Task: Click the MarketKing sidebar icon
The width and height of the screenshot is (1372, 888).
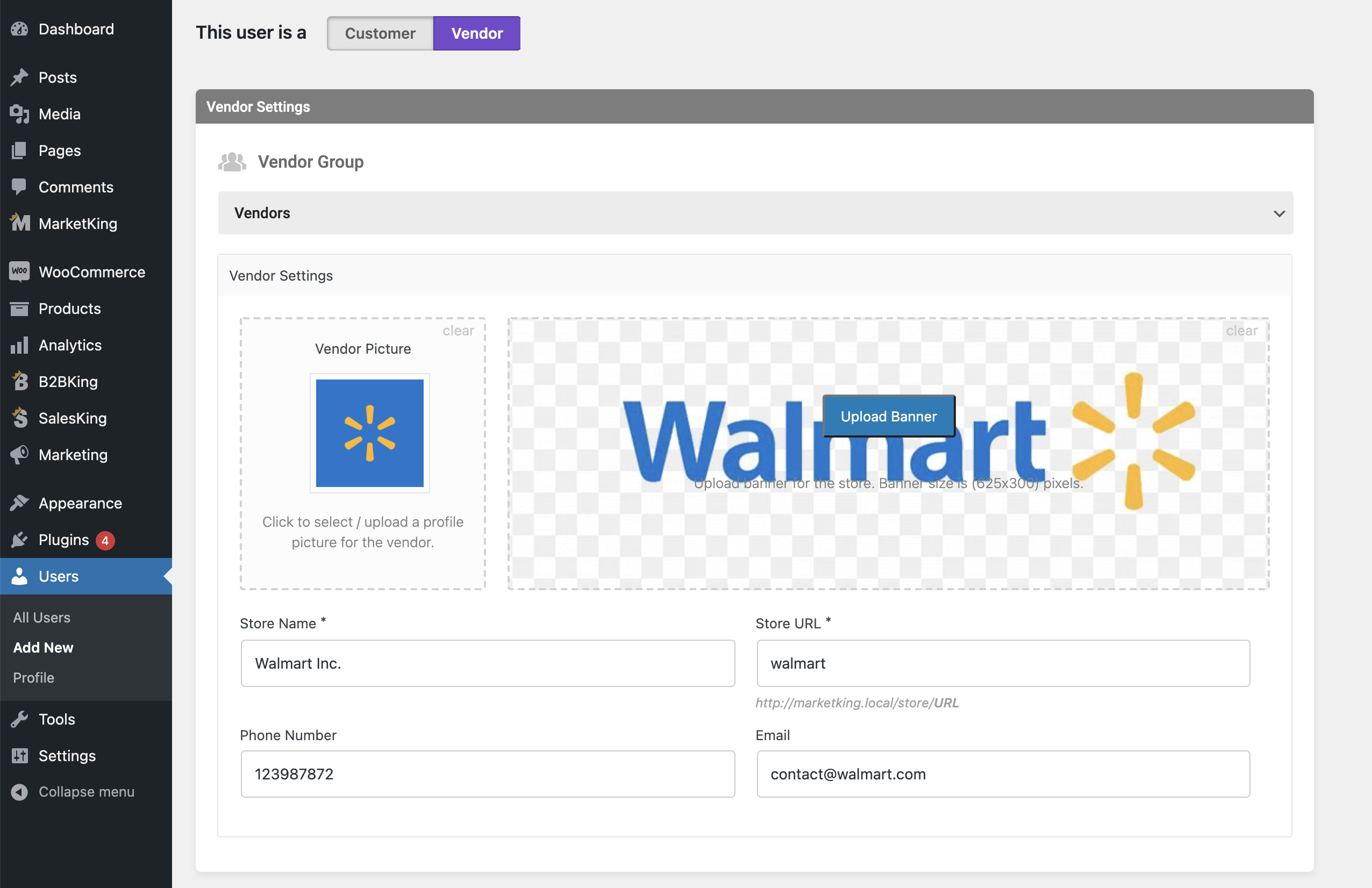Action: point(19,223)
